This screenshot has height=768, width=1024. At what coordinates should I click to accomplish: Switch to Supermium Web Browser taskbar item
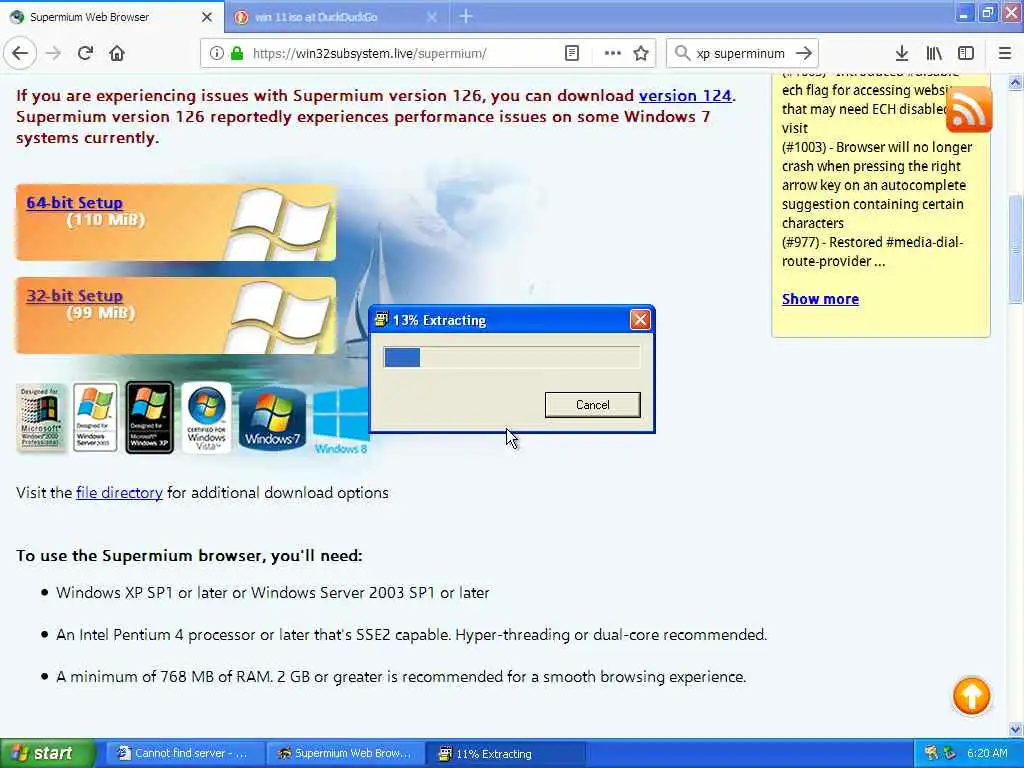[345, 754]
